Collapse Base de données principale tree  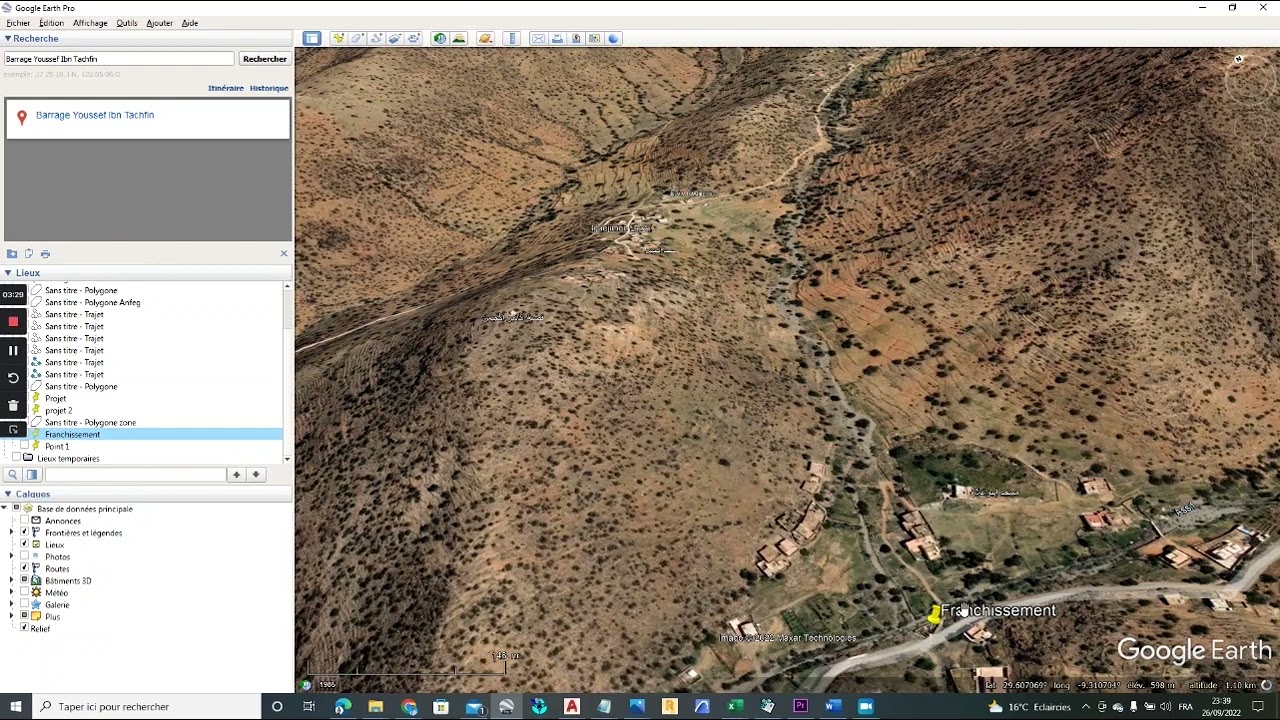click(x=5, y=508)
